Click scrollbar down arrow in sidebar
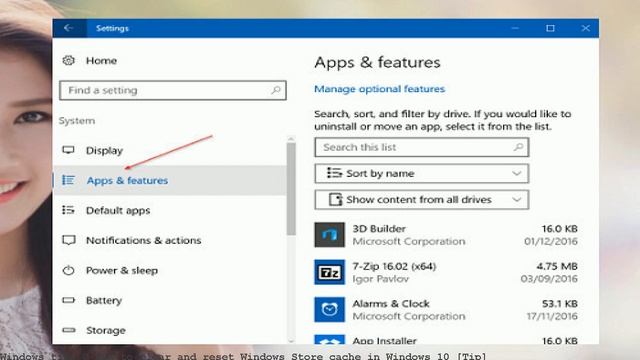Screen dimensions: 640x360 click(x=291, y=340)
